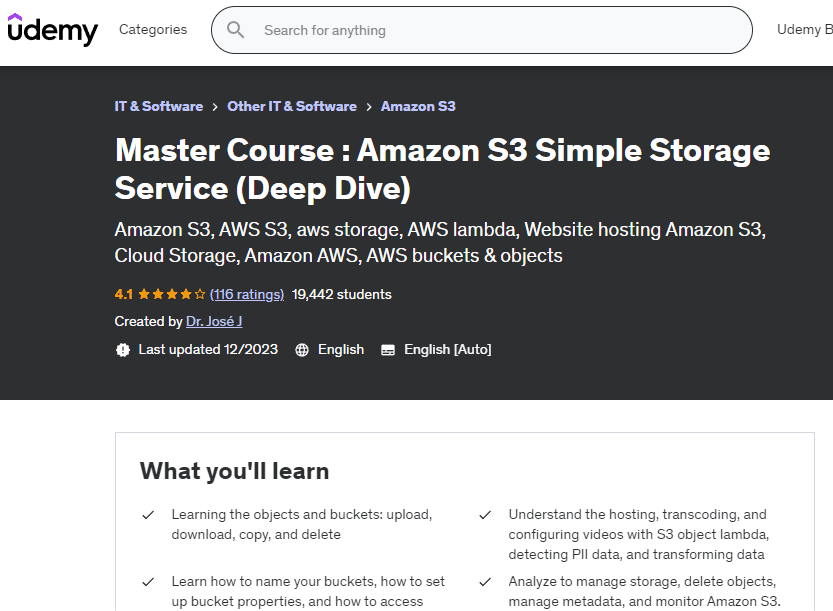Viewport: 833px width, 611px height.
Task: Click checkmark beside 'Learning the objects and buckets'
Action: tap(148, 515)
